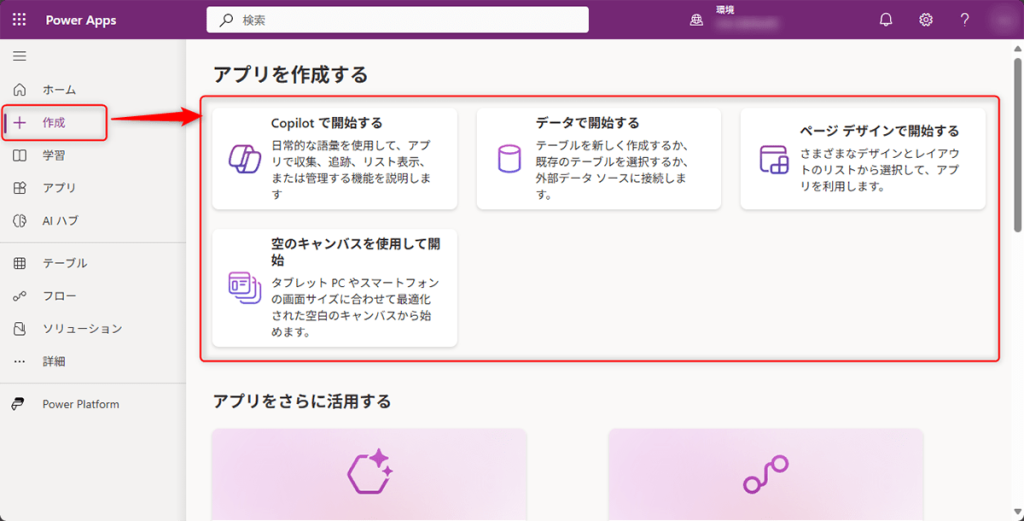Select the ページ デザインで開始する card title
This screenshot has width=1024, height=521.
click(880, 131)
